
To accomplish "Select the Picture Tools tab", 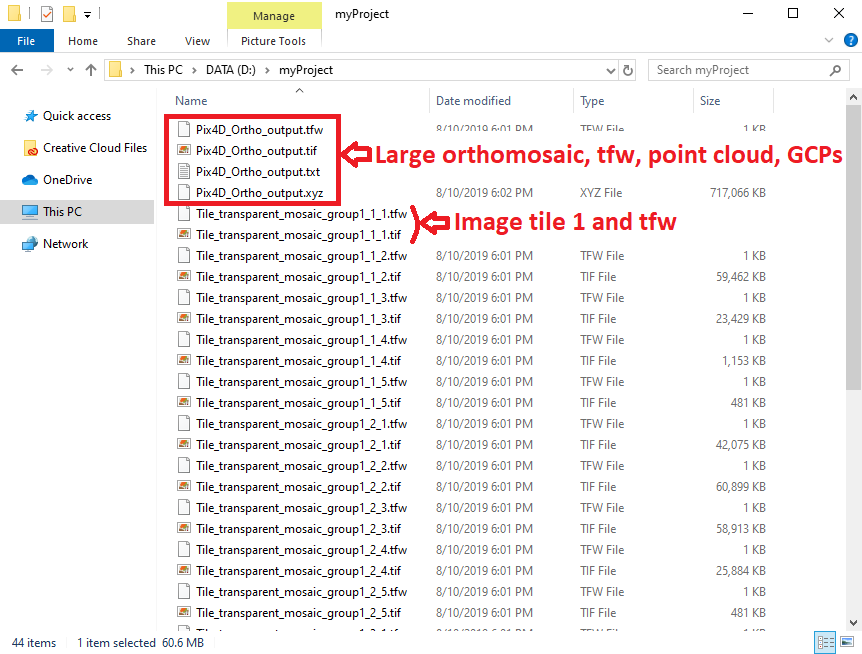I will coord(273,41).
